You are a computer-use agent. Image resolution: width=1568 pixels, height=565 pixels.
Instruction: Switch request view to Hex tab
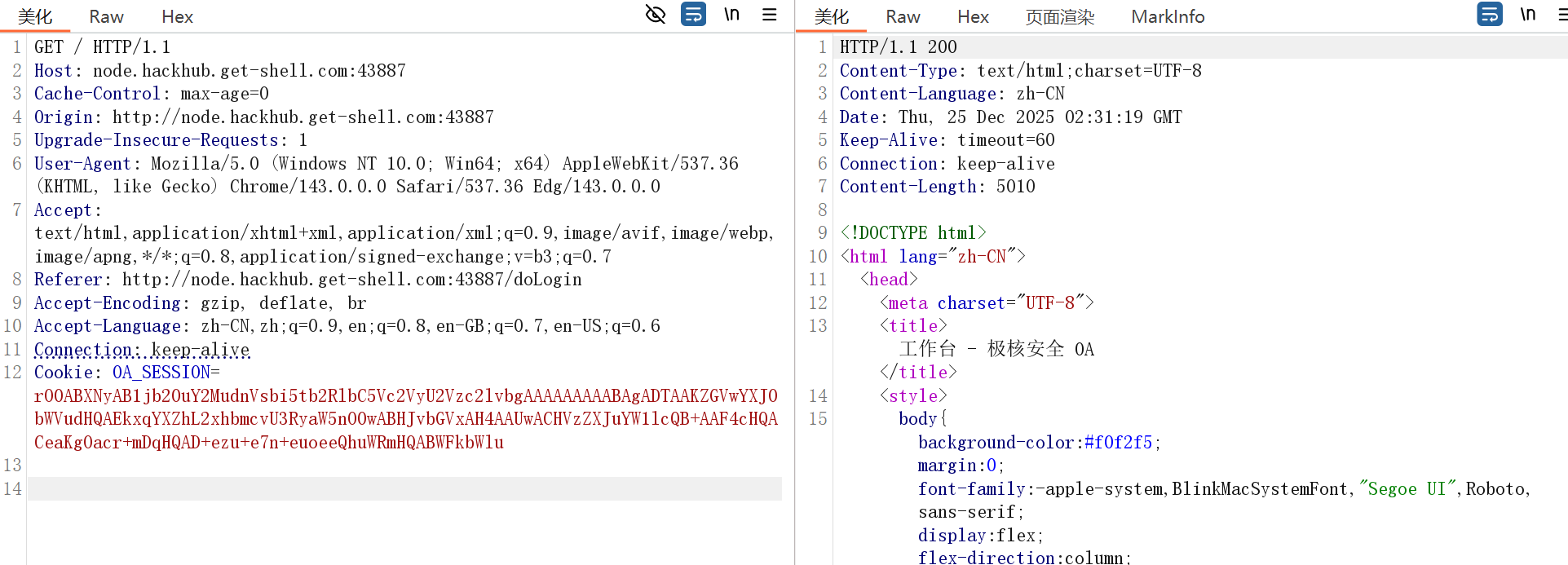[177, 17]
